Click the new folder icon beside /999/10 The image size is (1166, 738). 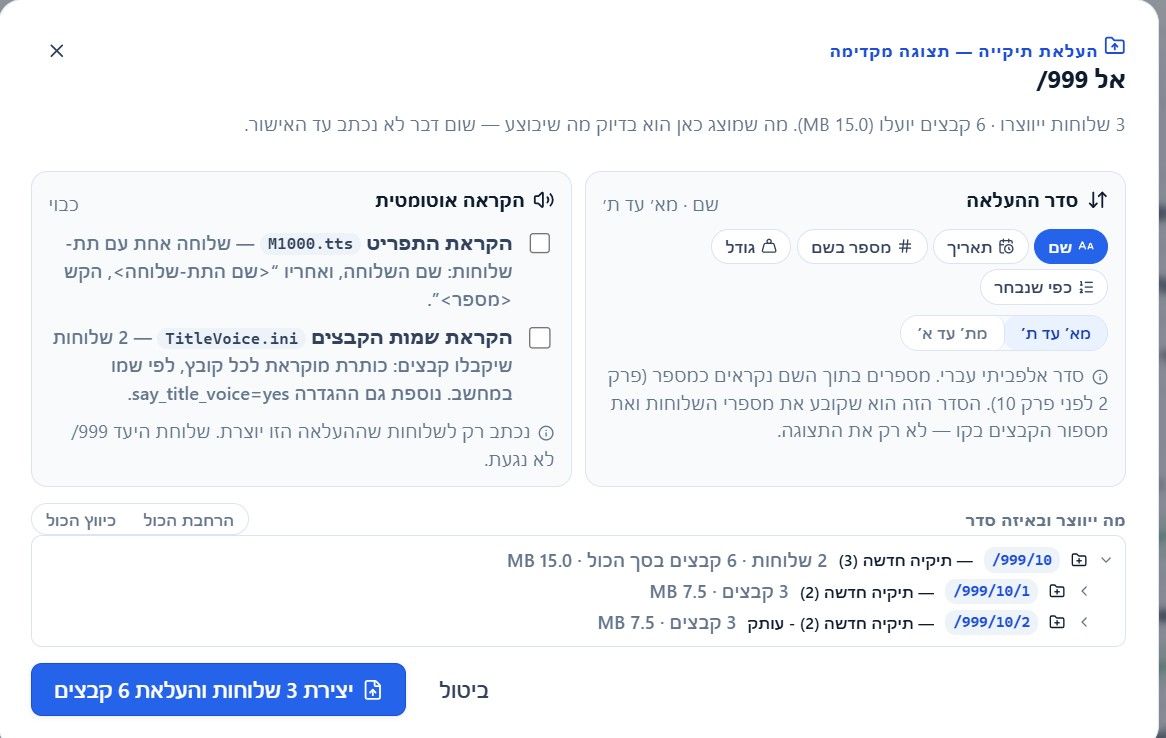(1078, 560)
